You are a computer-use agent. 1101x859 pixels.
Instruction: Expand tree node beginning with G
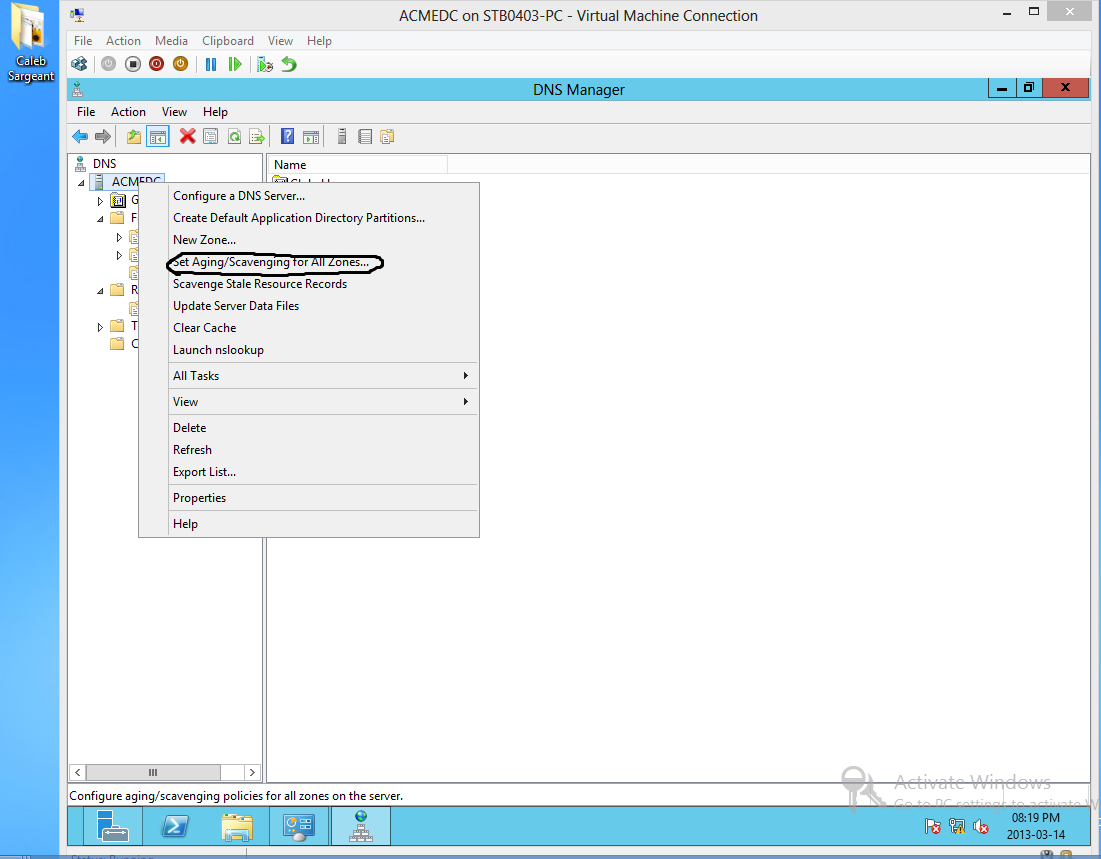coord(100,201)
